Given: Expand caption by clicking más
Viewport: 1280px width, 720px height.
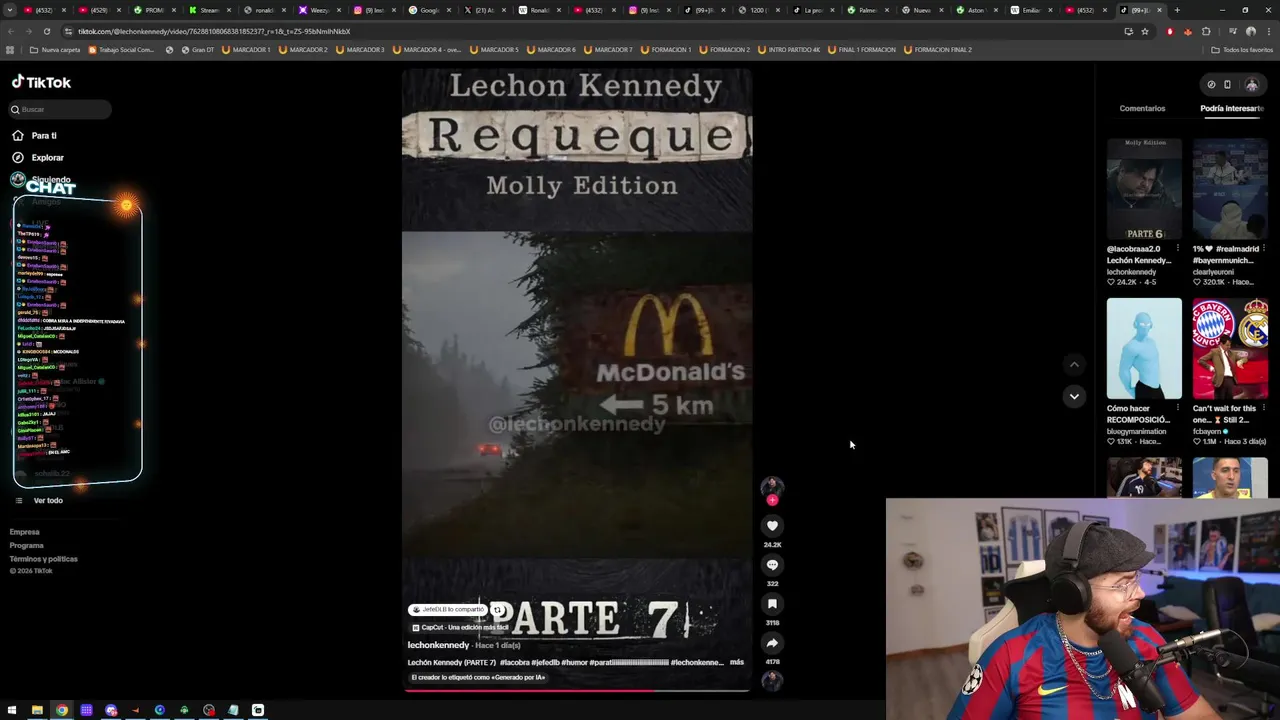Looking at the screenshot, I should click(737, 662).
